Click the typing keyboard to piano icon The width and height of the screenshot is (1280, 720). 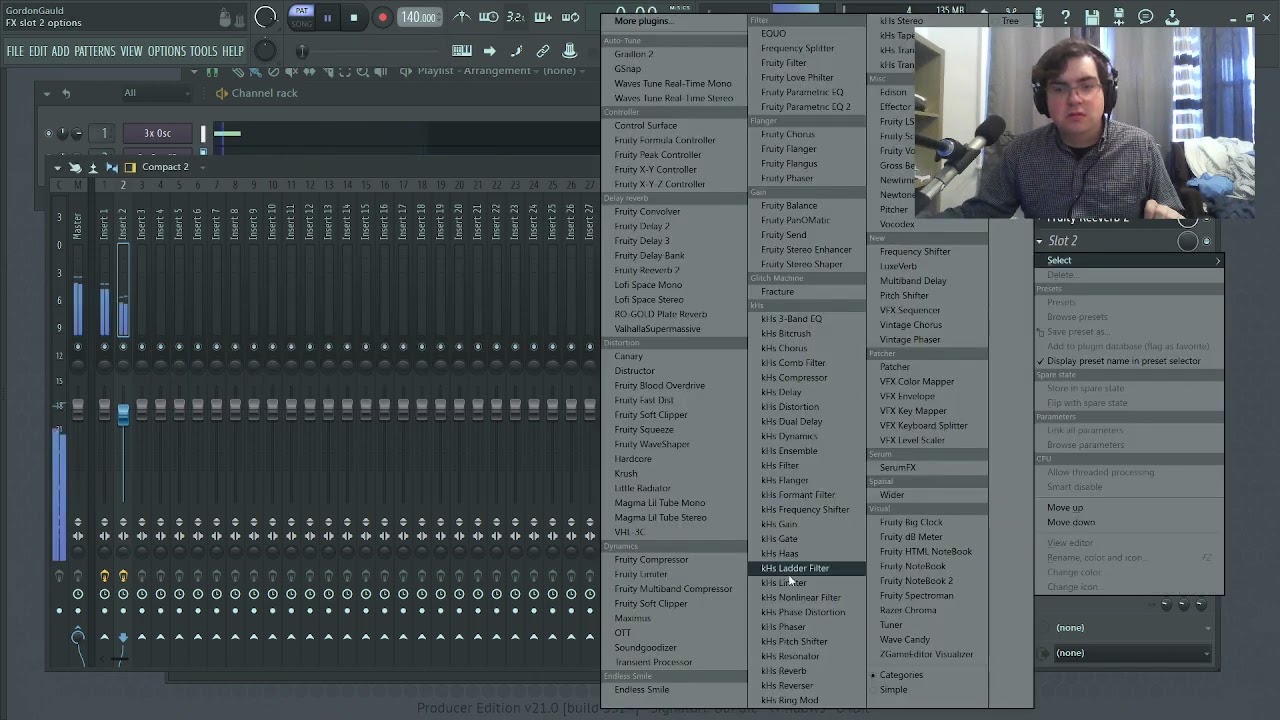point(462,51)
